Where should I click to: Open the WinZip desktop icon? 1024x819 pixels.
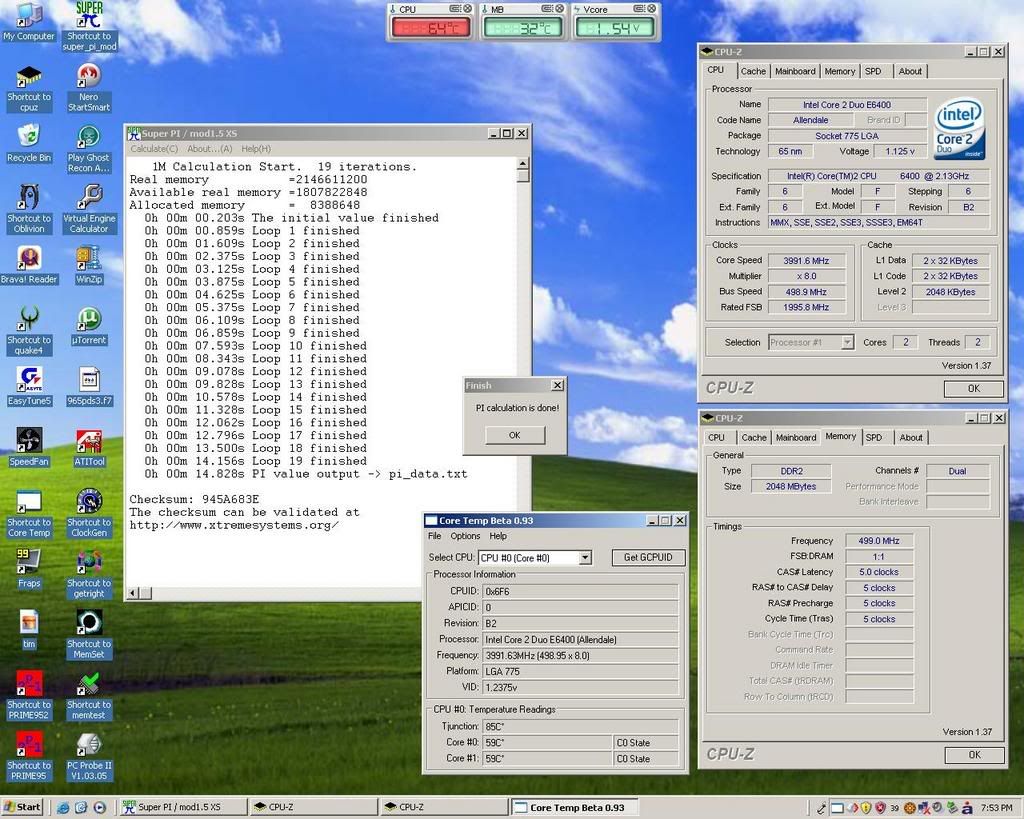point(89,259)
